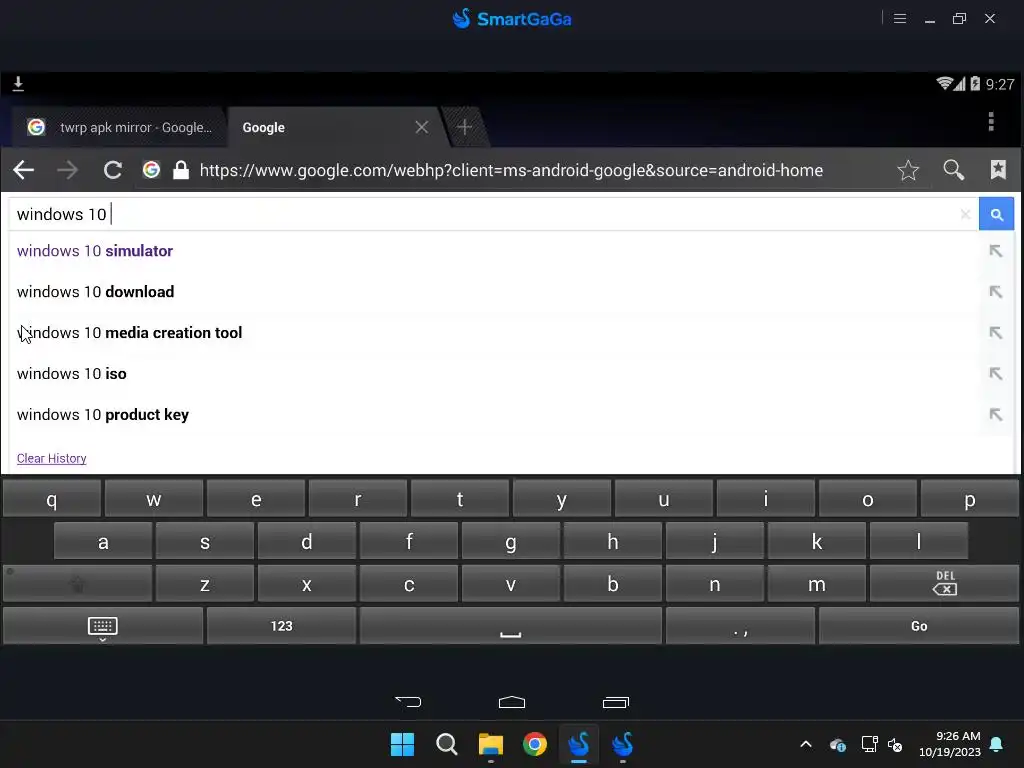
Task: Click the blue Google search button
Action: [996, 214]
